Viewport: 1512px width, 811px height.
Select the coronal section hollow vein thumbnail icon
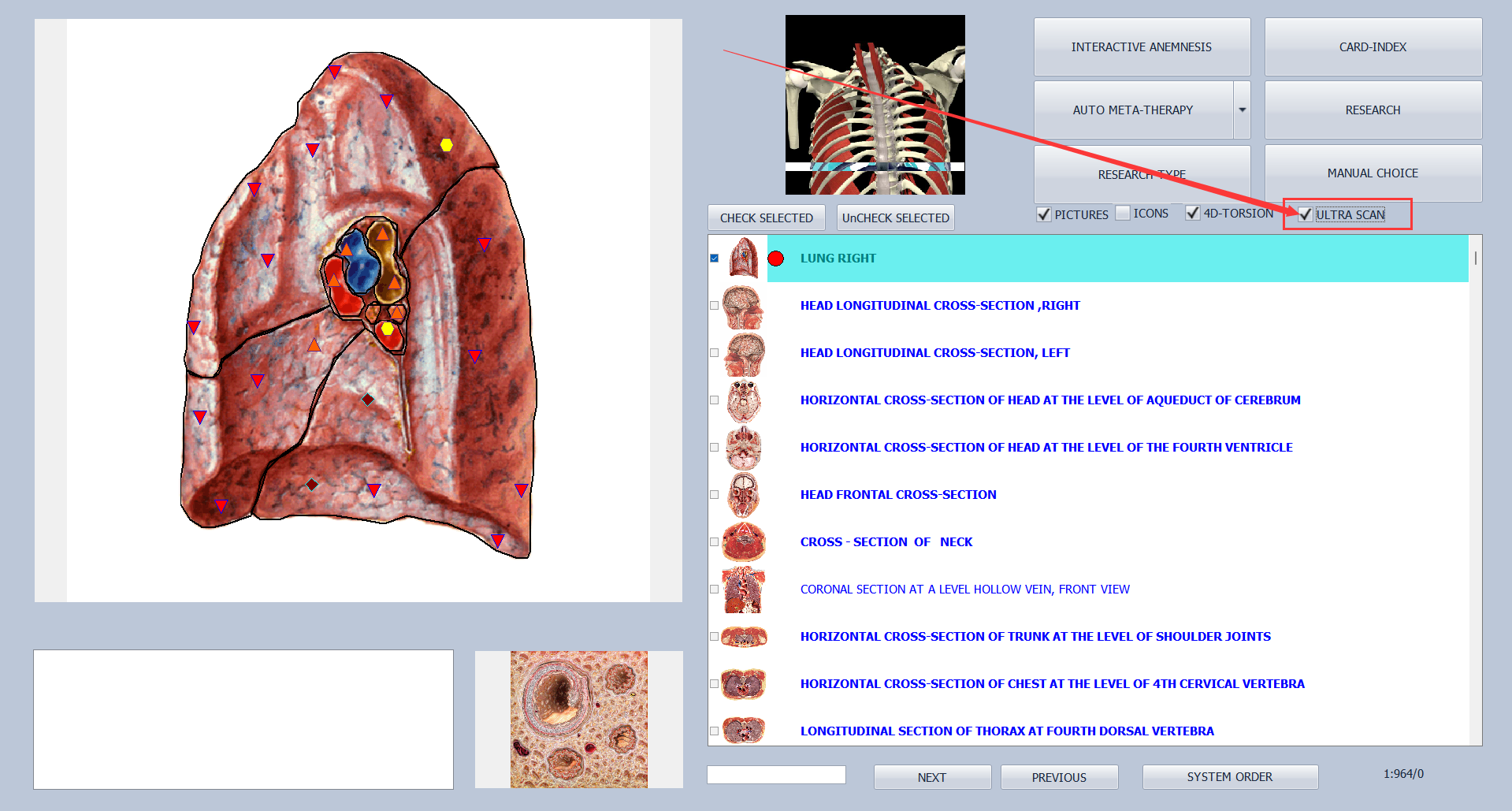pyautogui.click(x=743, y=590)
